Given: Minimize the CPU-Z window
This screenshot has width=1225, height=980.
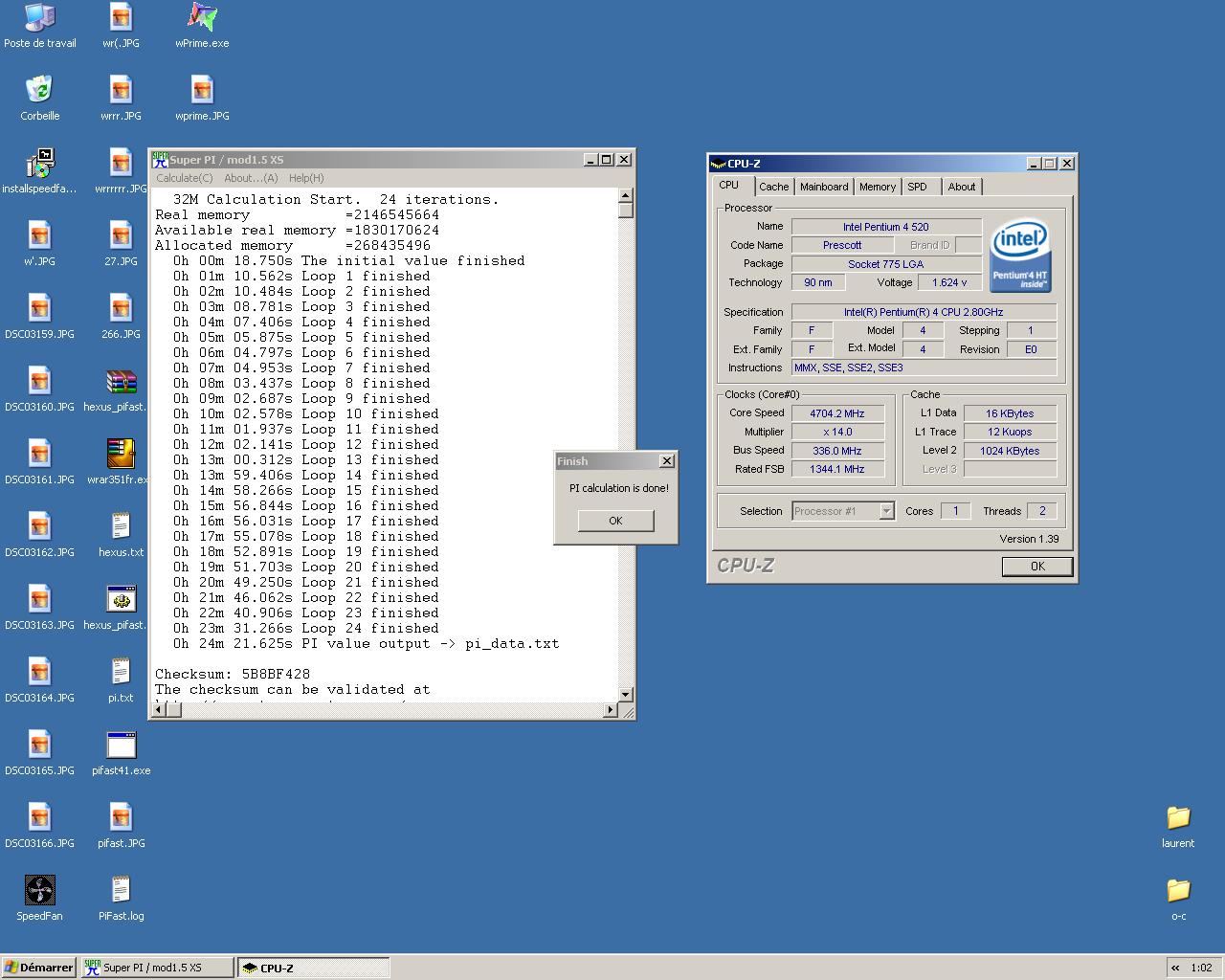Looking at the screenshot, I should 1034,164.
